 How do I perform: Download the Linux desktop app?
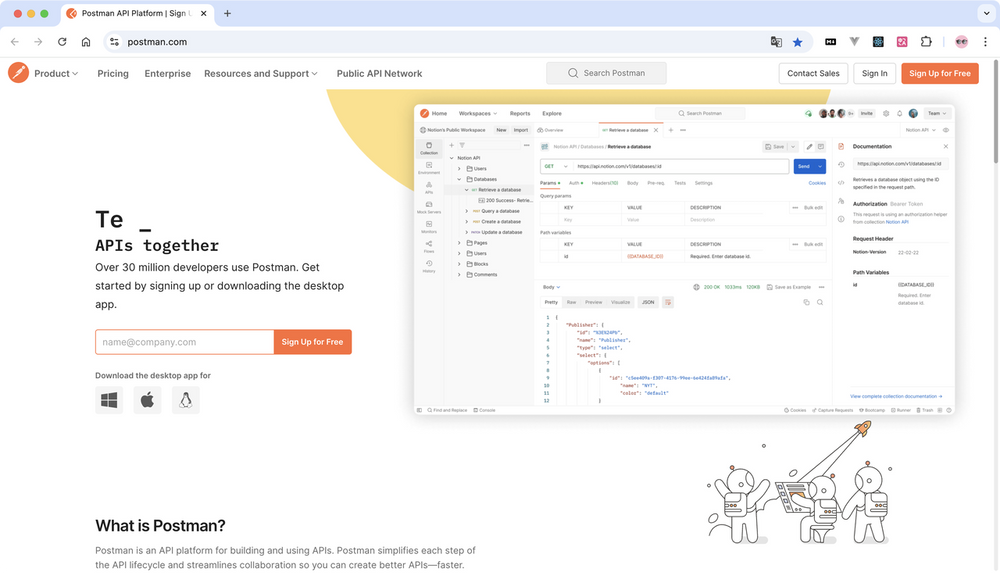(x=185, y=400)
